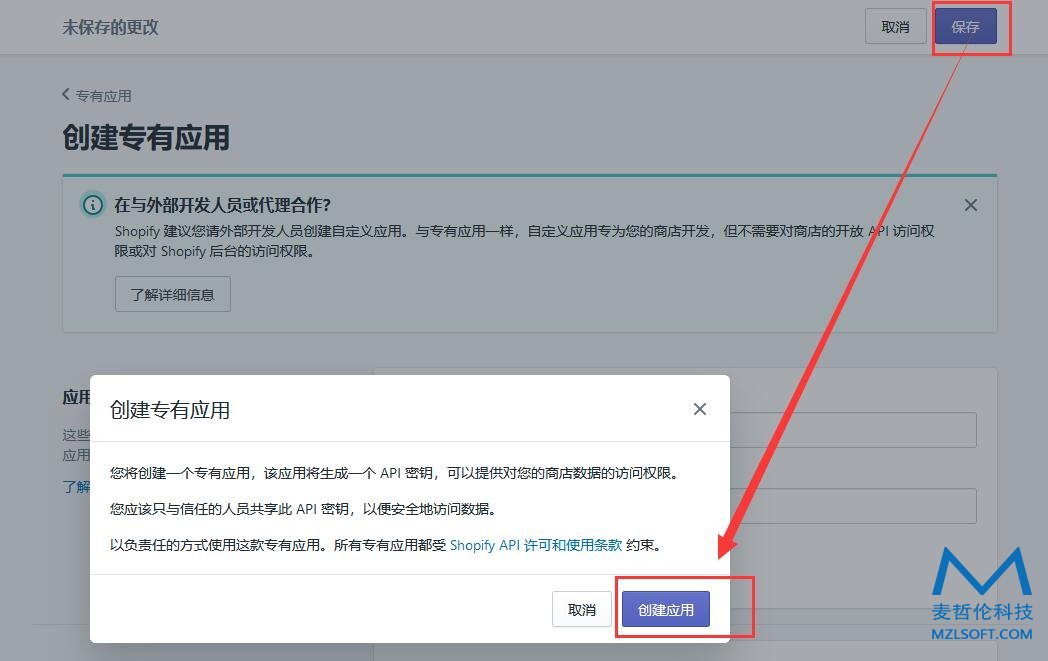Click the 创建专有应用 page heading
Image resolution: width=1048 pixels, height=661 pixels.
click(x=146, y=138)
